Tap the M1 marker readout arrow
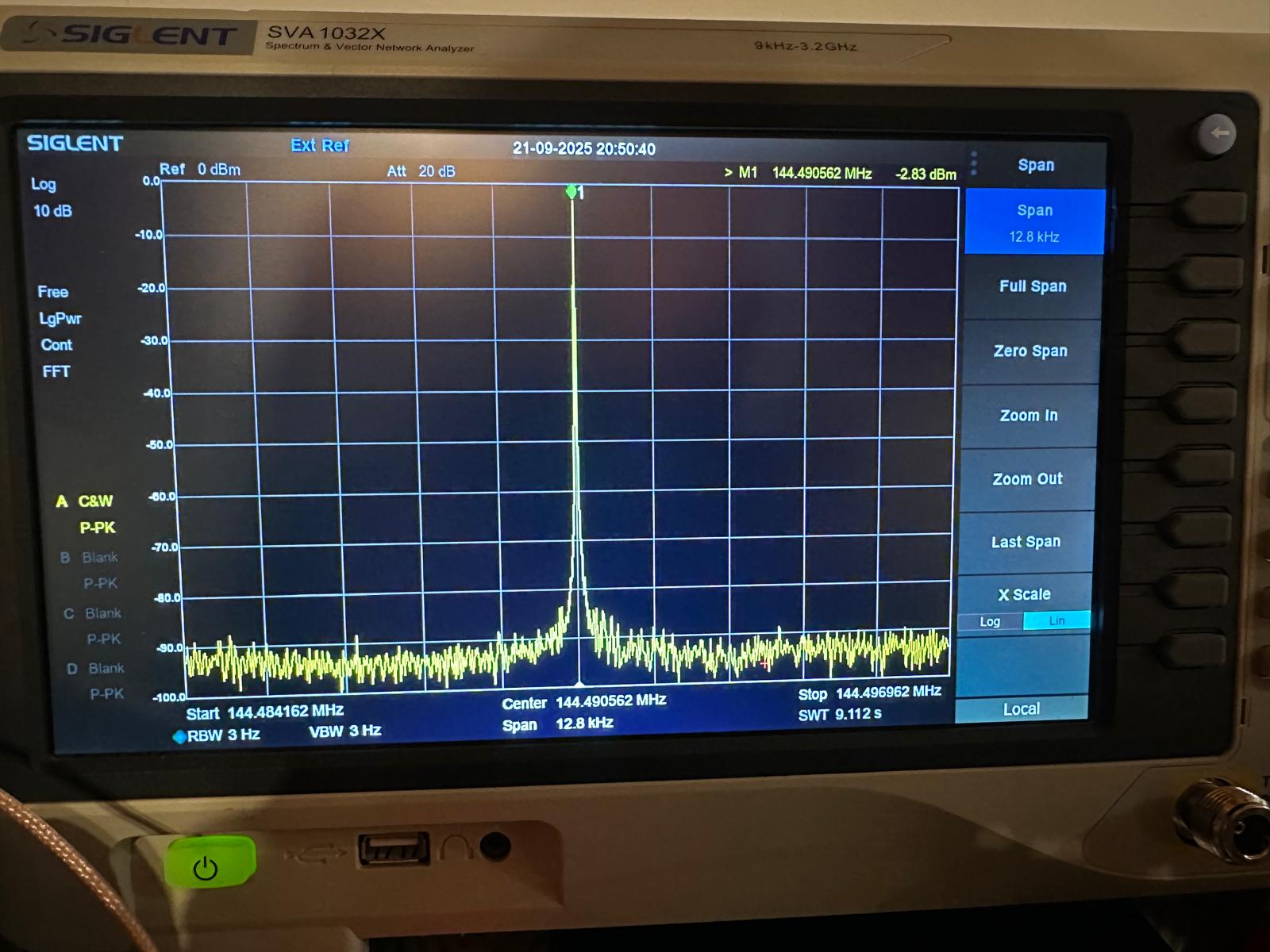Viewport: 1270px width, 952px height. (728, 173)
